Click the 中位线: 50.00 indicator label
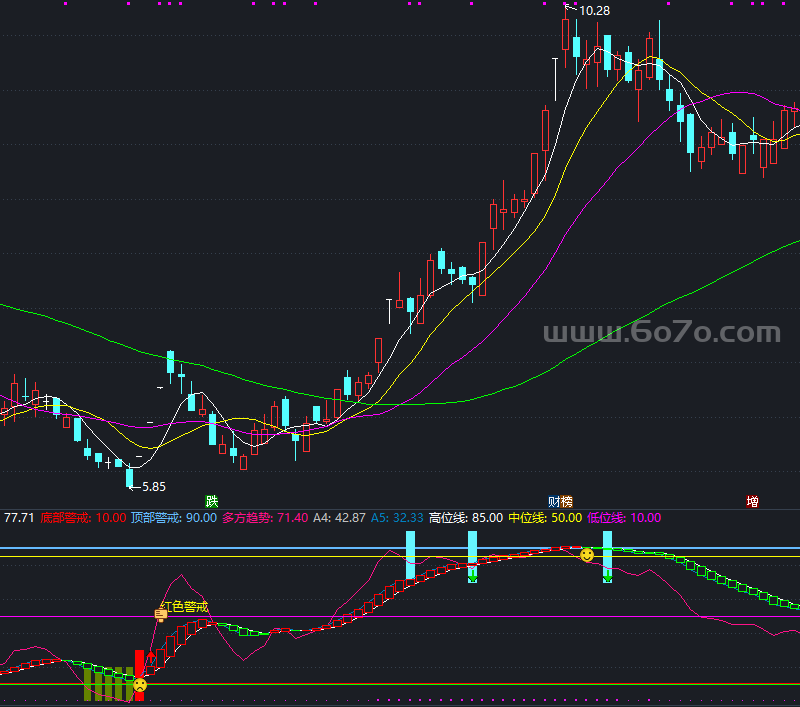Image resolution: width=800 pixels, height=707 pixels. click(x=545, y=518)
